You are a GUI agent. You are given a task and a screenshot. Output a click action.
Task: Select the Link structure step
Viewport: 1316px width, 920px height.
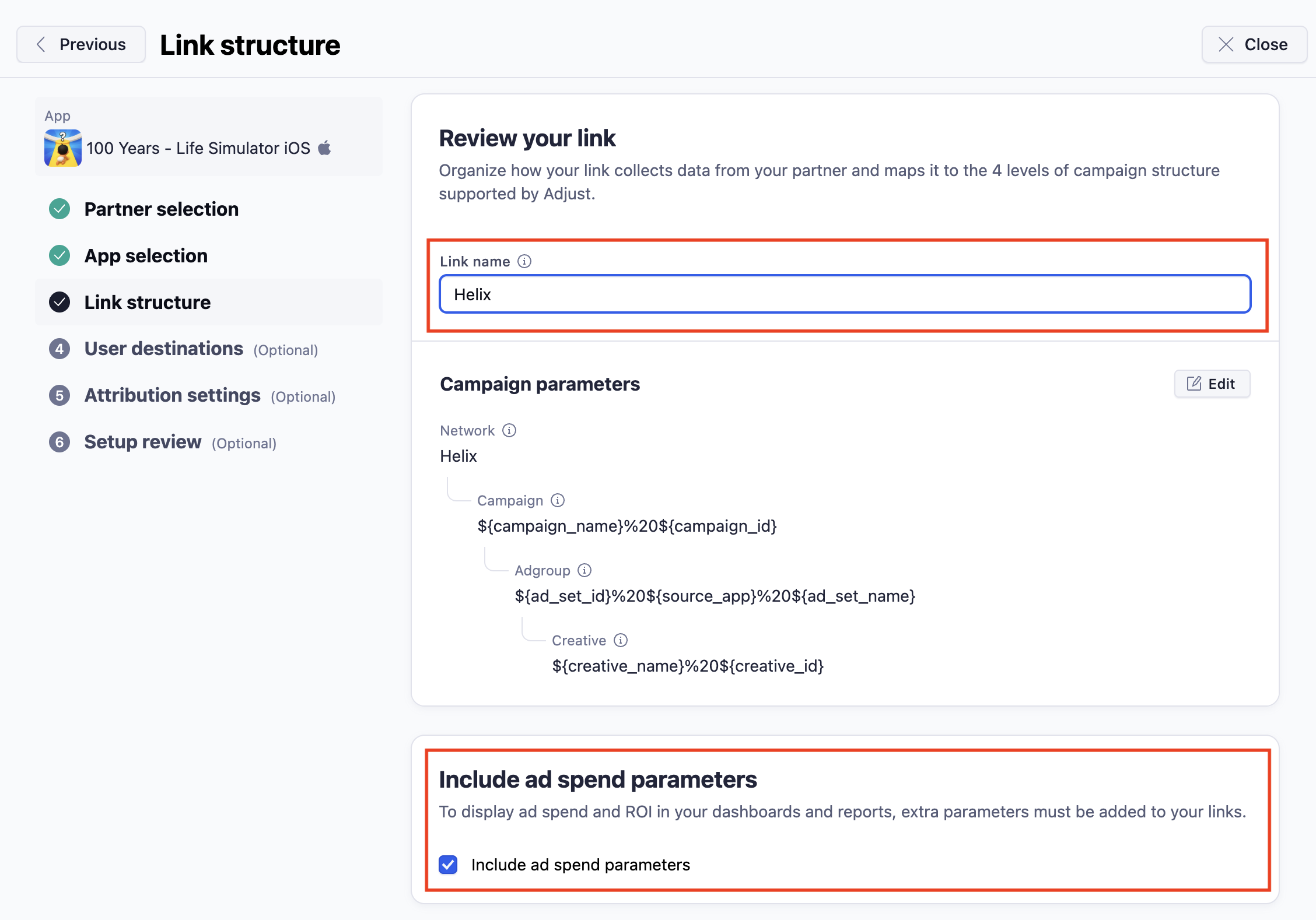[x=209, y=302]
